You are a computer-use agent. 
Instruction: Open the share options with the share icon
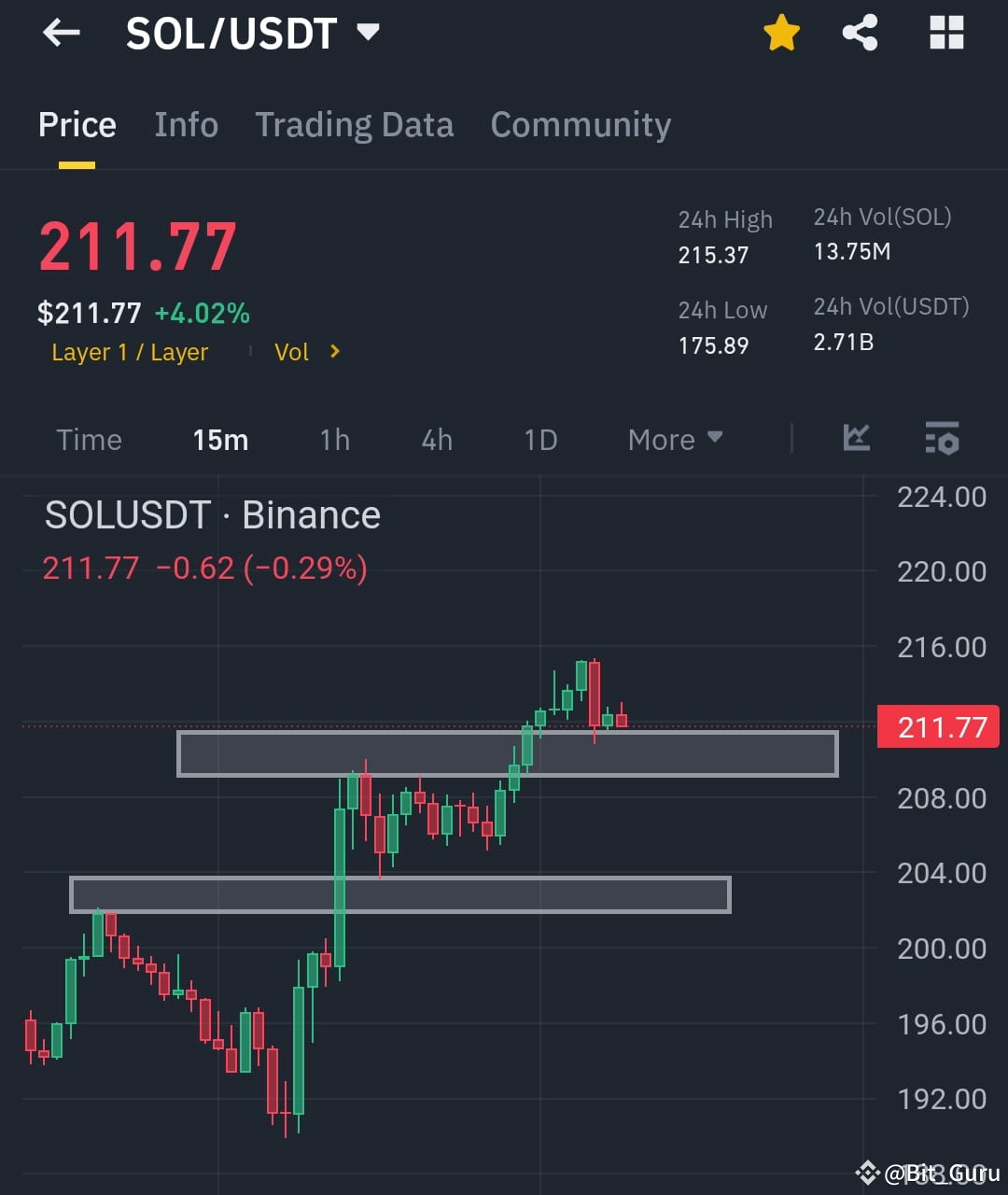[x=860, y=33]
